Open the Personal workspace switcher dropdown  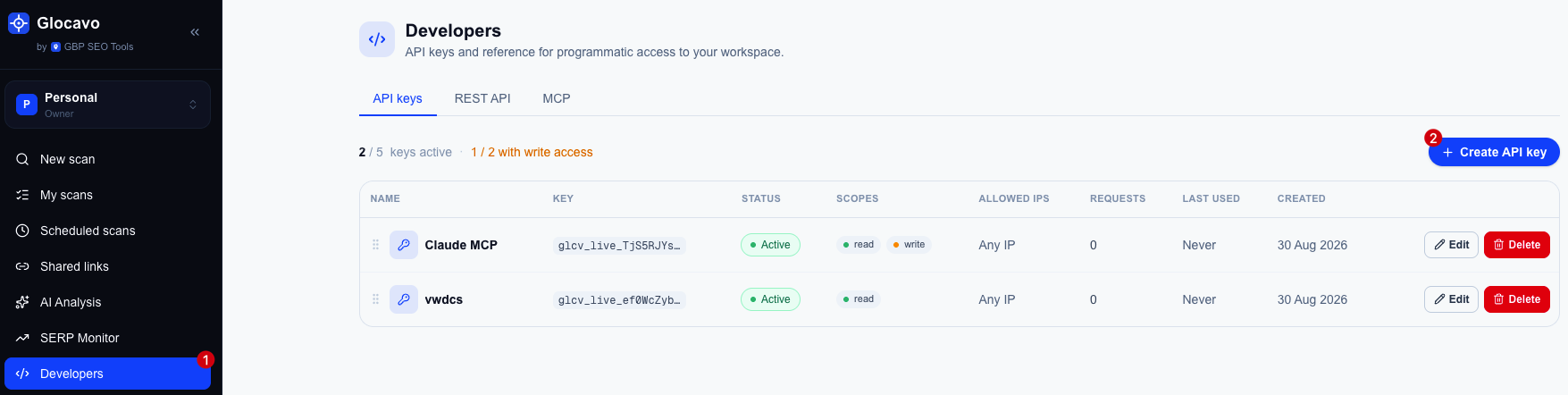(x=107, y=105)
